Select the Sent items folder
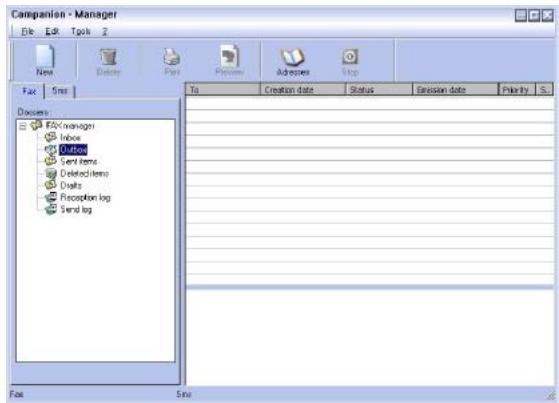Image resolution: width=559 pixels, height=403 pixels. tap(78, 162)
